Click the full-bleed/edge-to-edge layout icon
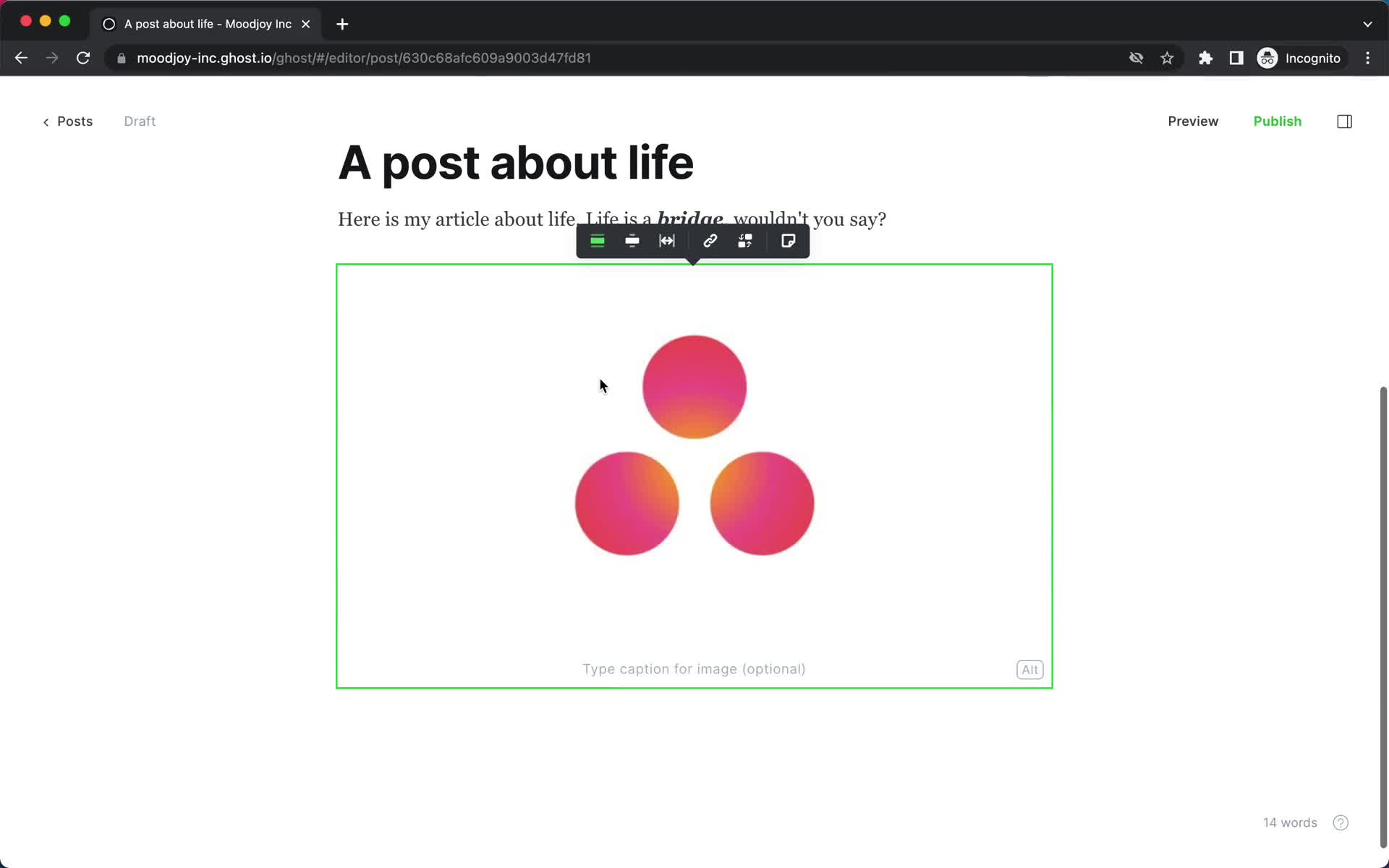Viewport: 1389px width, 868px height. pyautogui.click(x=667, y=241)
